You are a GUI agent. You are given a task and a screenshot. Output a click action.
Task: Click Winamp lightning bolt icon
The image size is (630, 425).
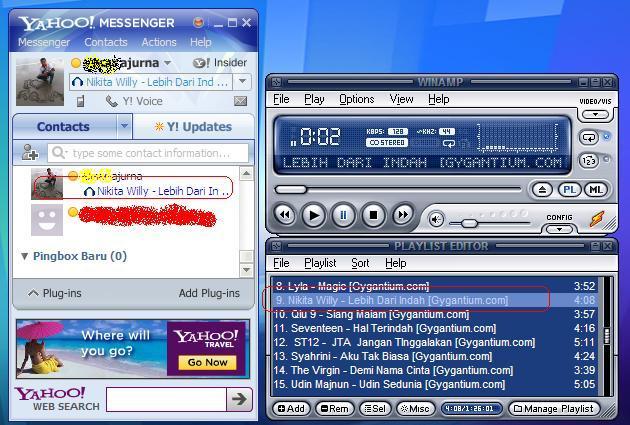[x=597, y=219]
